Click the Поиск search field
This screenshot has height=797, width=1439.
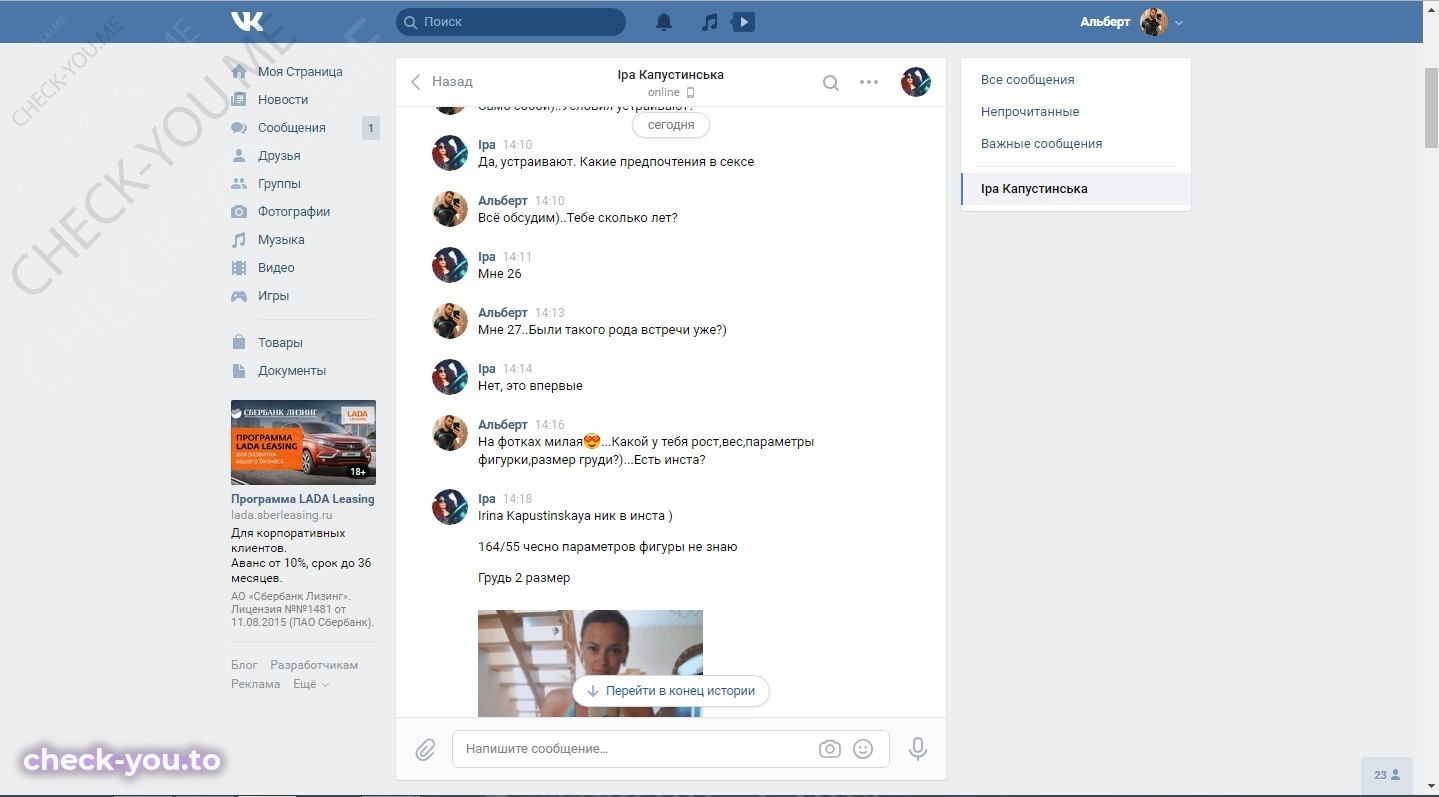(511, 22)
